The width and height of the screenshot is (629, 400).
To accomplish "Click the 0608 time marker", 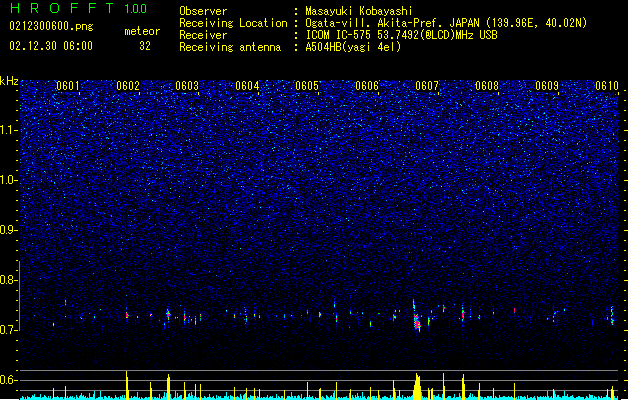I will tap(487, 86).
